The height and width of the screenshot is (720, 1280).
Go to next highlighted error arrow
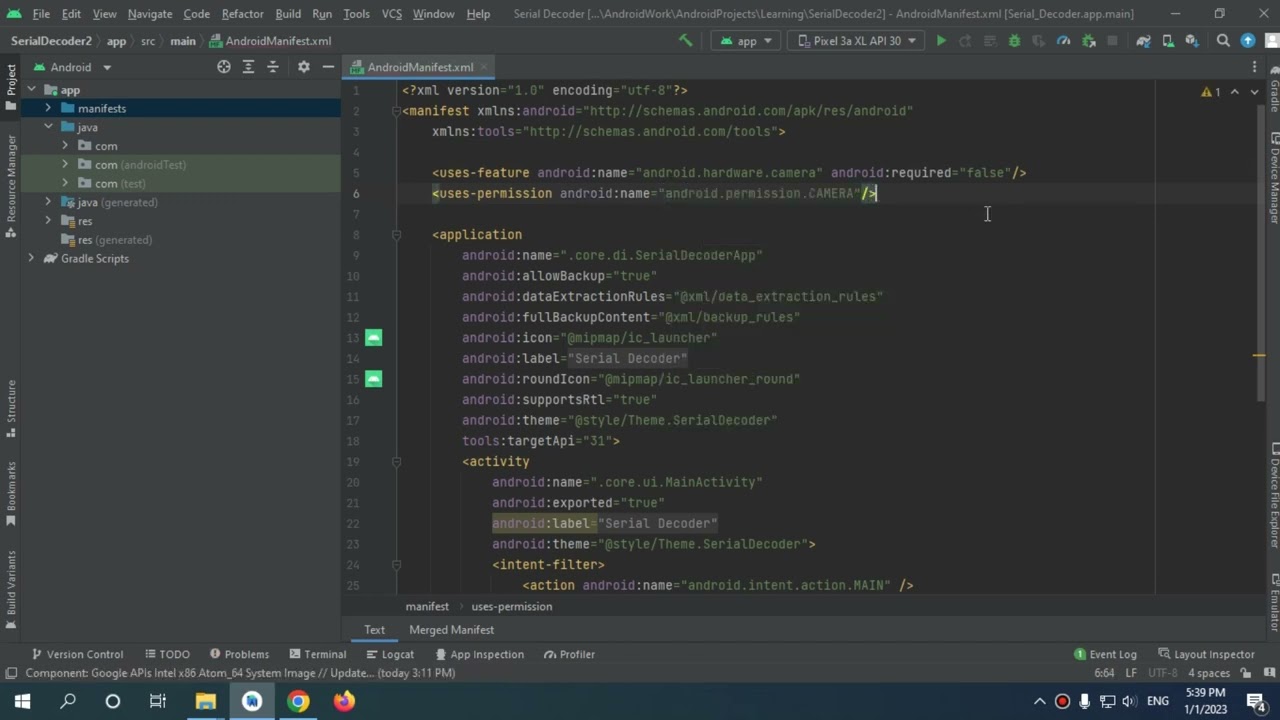click(x=1254, y=92)
